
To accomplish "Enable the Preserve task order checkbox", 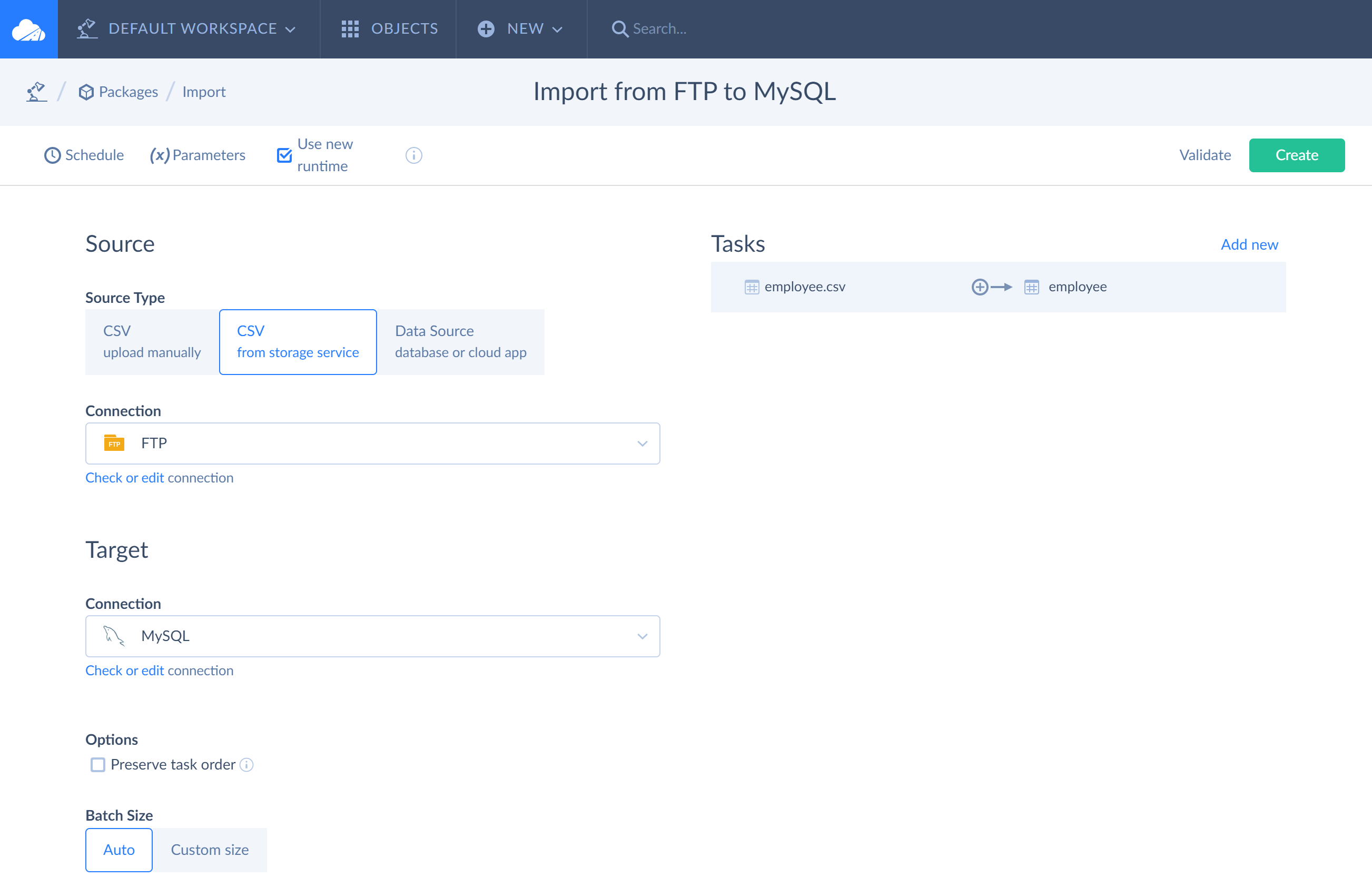I will (98, 764).
